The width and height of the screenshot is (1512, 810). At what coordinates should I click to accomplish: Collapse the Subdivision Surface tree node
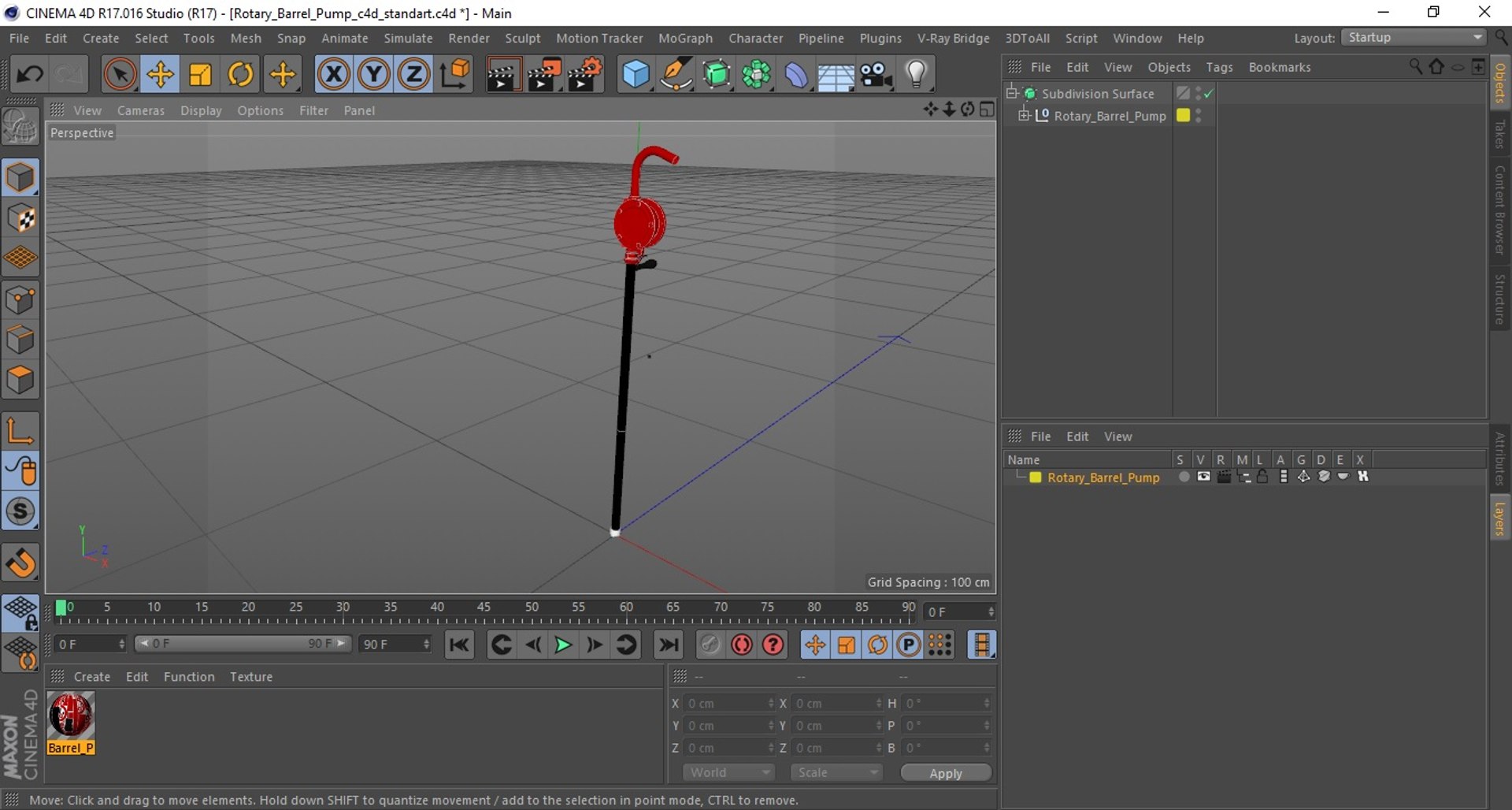click(x=1012, y=93)
